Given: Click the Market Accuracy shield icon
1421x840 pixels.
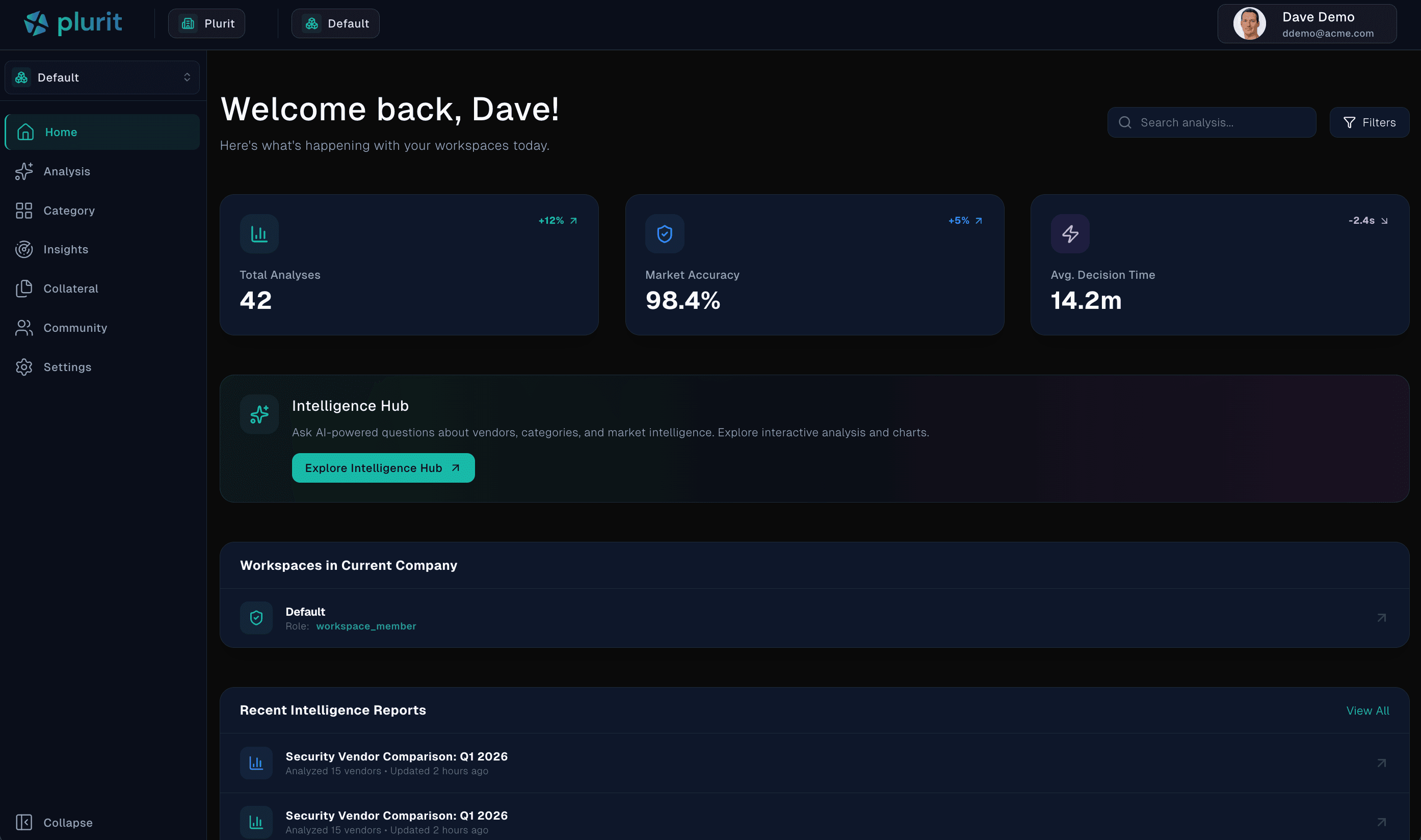Looking at the screenshot, I should (x=664, y=233).
